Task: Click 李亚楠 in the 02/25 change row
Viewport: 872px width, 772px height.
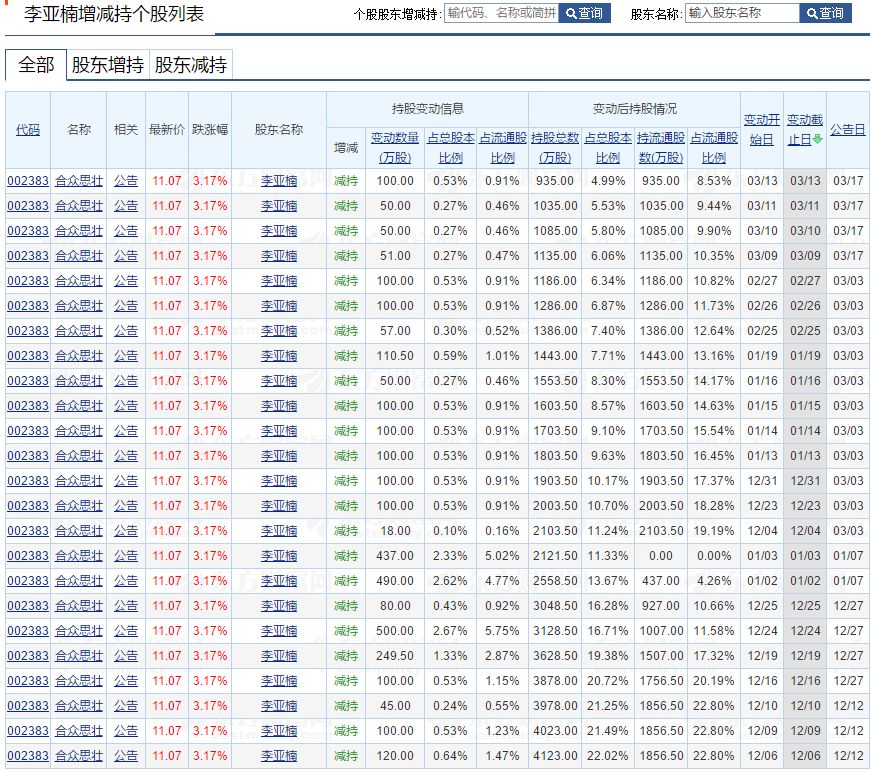Action: [279, 331]
